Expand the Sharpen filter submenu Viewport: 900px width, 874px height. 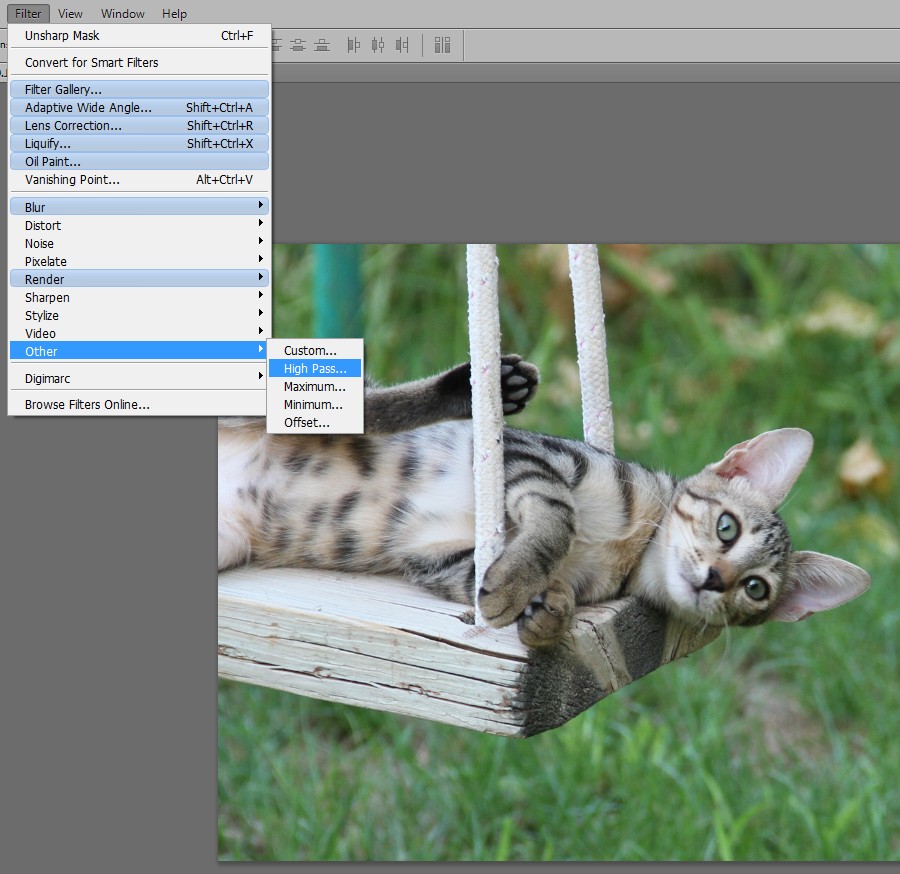139,297
